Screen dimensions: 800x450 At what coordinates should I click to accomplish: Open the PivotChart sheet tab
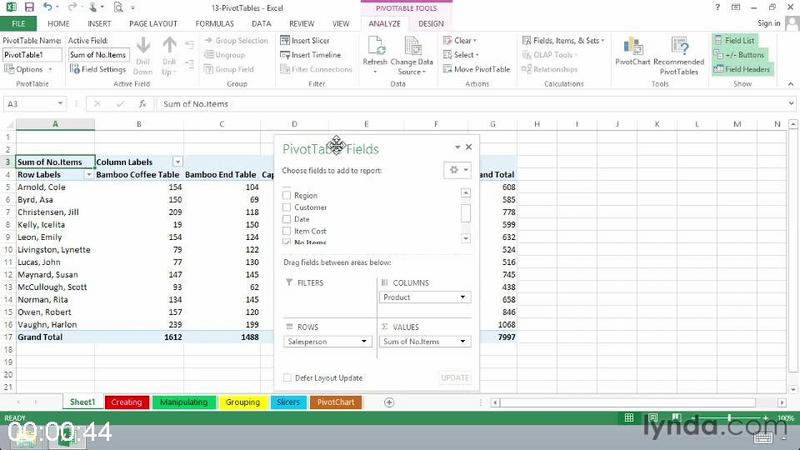336,402
